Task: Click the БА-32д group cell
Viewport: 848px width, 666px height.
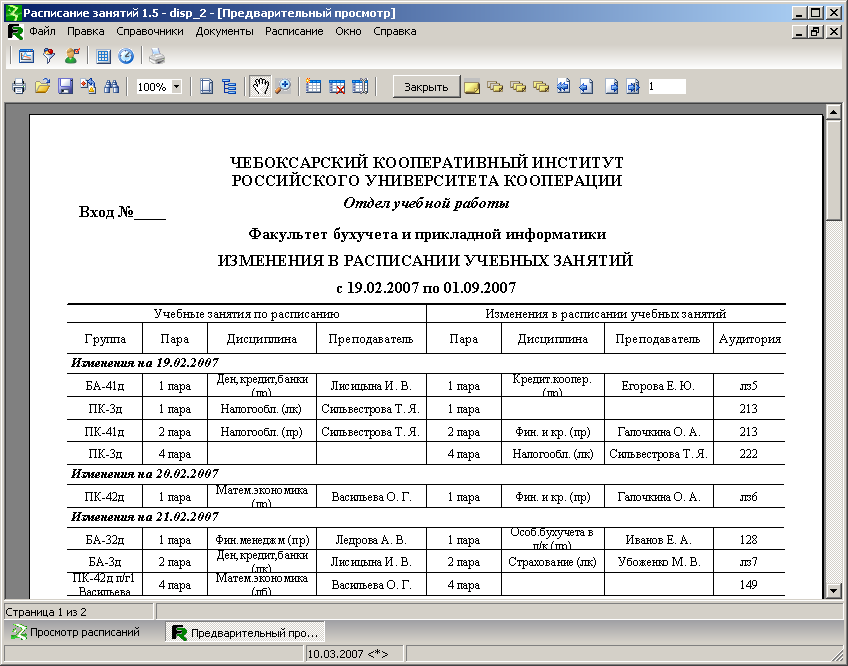Action: pyautogui.click(x=105, y=540)
